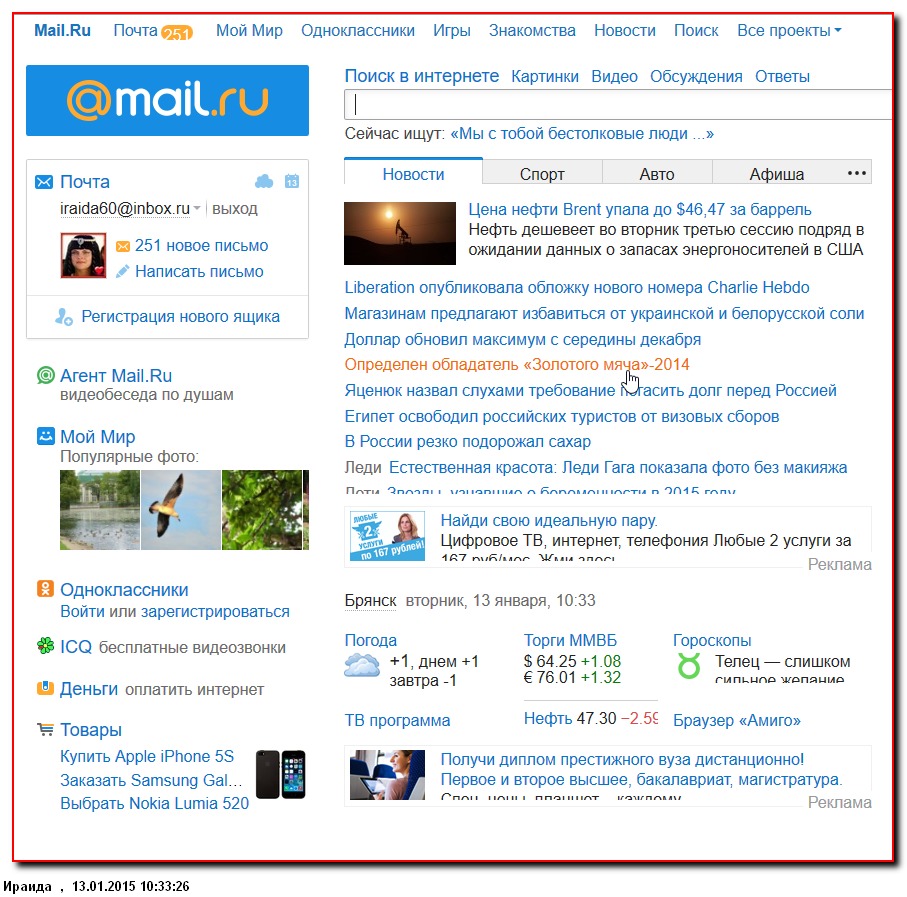Image resolution: width=907 pixels, height=897 pixels.
Task: Open Charlie Hebdo cover news link
Action: tap(577, 287)
